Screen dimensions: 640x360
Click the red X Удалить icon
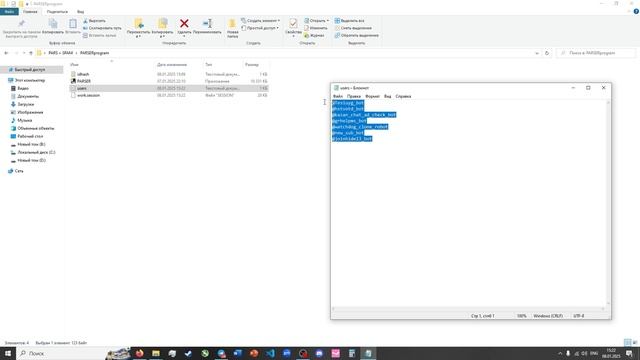pos(184,24)
